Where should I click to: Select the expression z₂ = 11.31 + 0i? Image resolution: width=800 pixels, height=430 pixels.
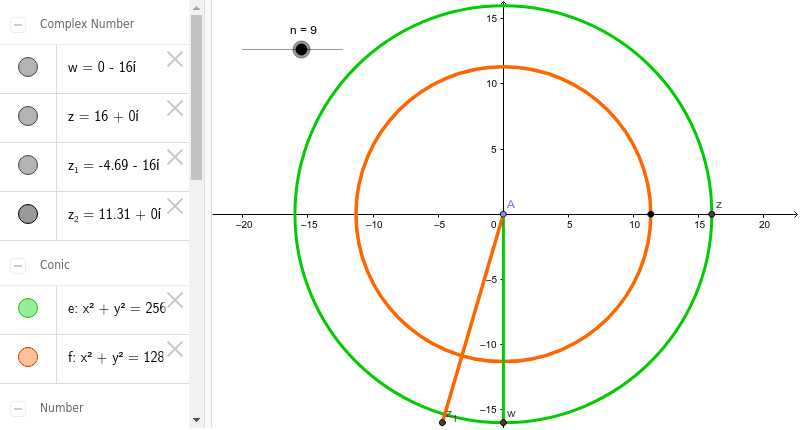point(114,214)
